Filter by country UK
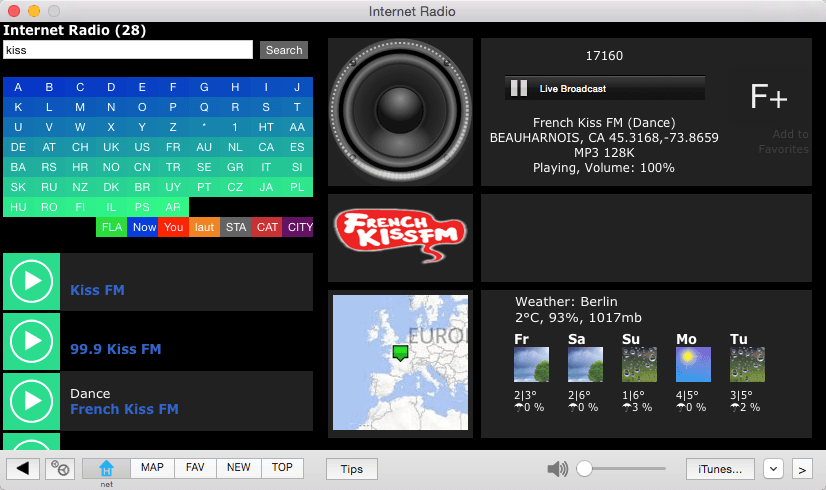This screenshot has width=826, height=490. coord(111,148)
